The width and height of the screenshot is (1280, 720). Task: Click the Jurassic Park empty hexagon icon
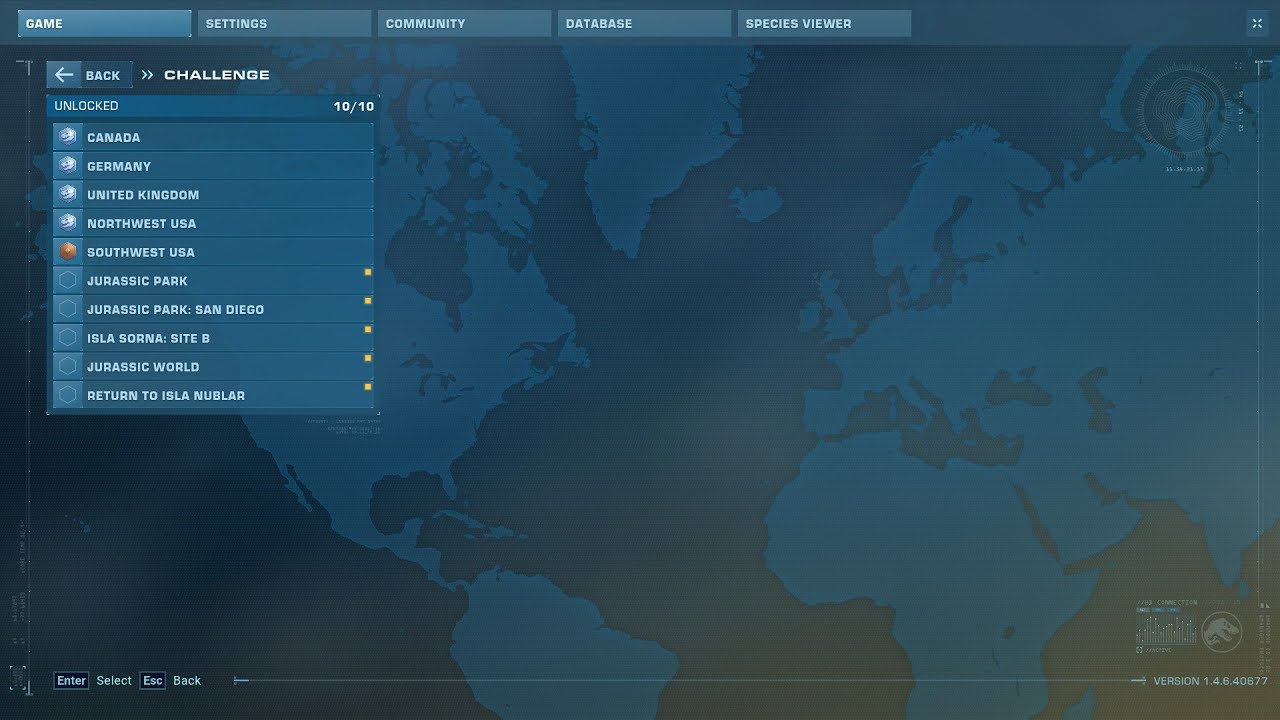tap(68, 281)
